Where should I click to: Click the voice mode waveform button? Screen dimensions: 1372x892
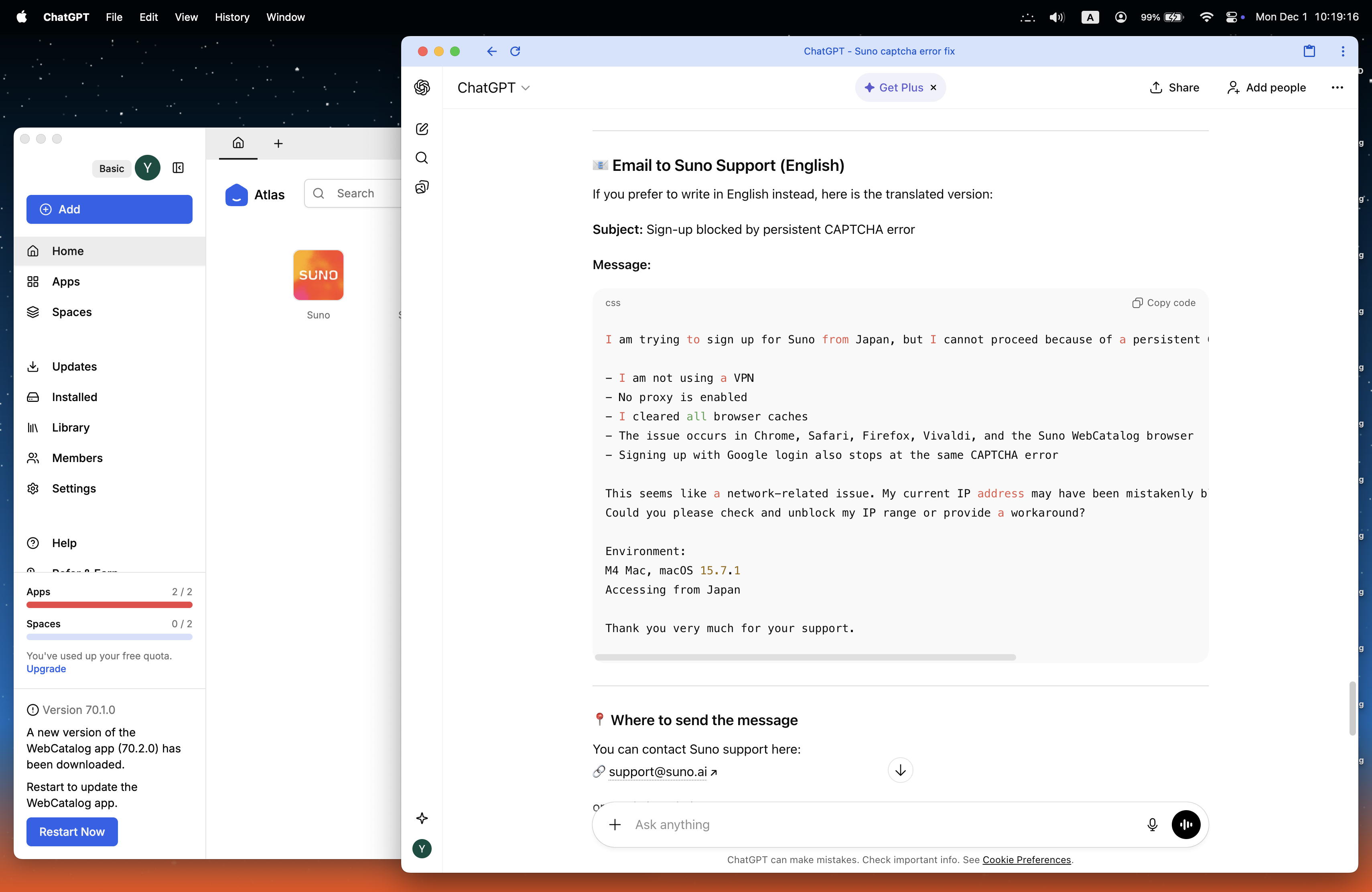1186,825
